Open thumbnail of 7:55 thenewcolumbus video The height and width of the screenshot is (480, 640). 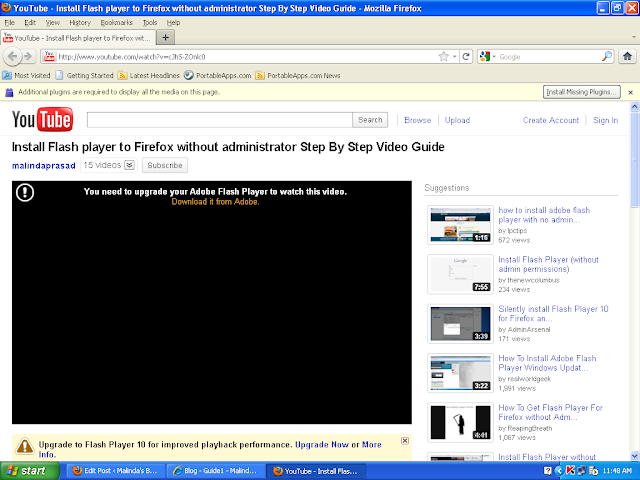(460, 274)
